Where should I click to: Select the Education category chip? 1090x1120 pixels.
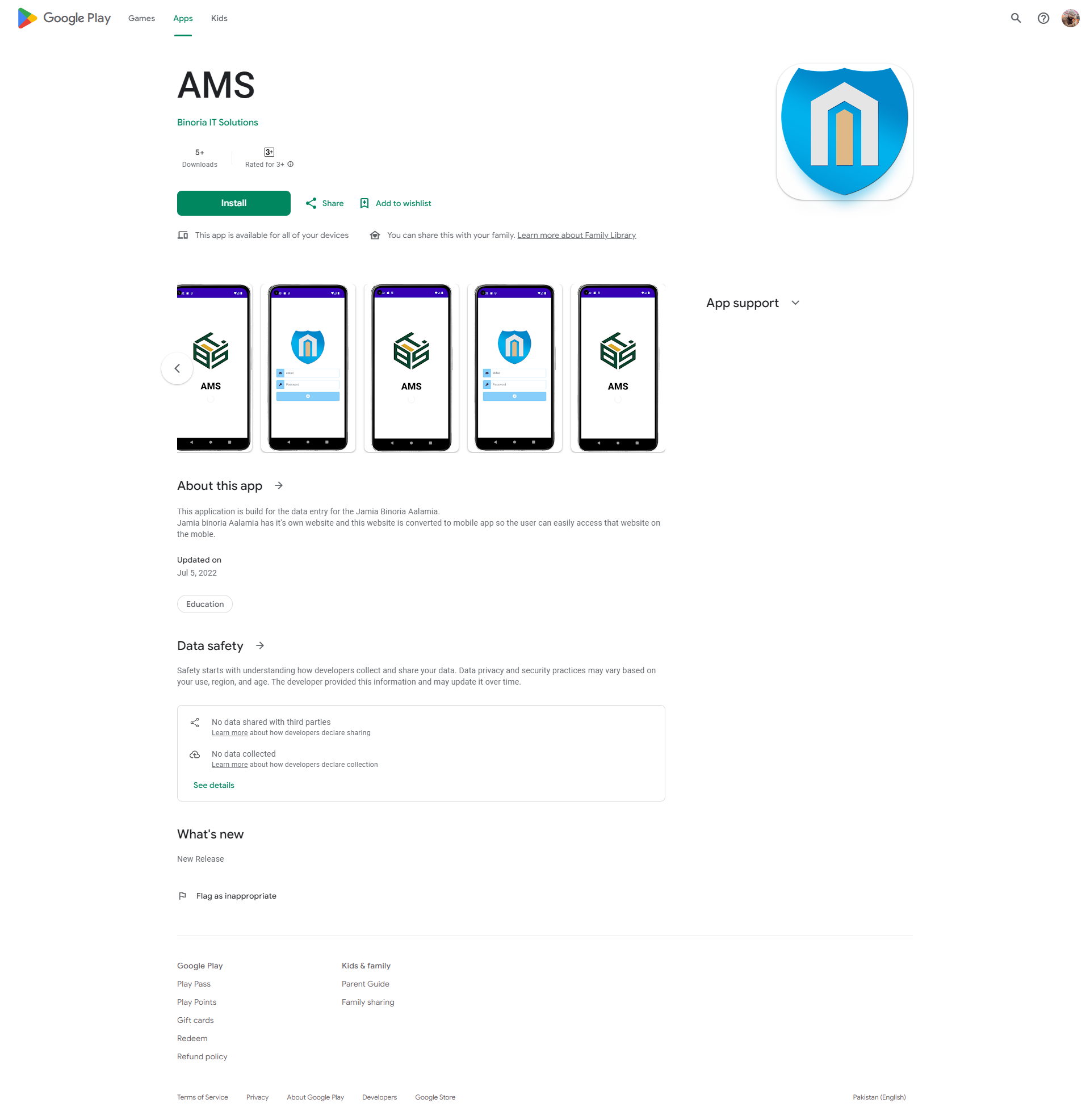[x=205, y=604]
